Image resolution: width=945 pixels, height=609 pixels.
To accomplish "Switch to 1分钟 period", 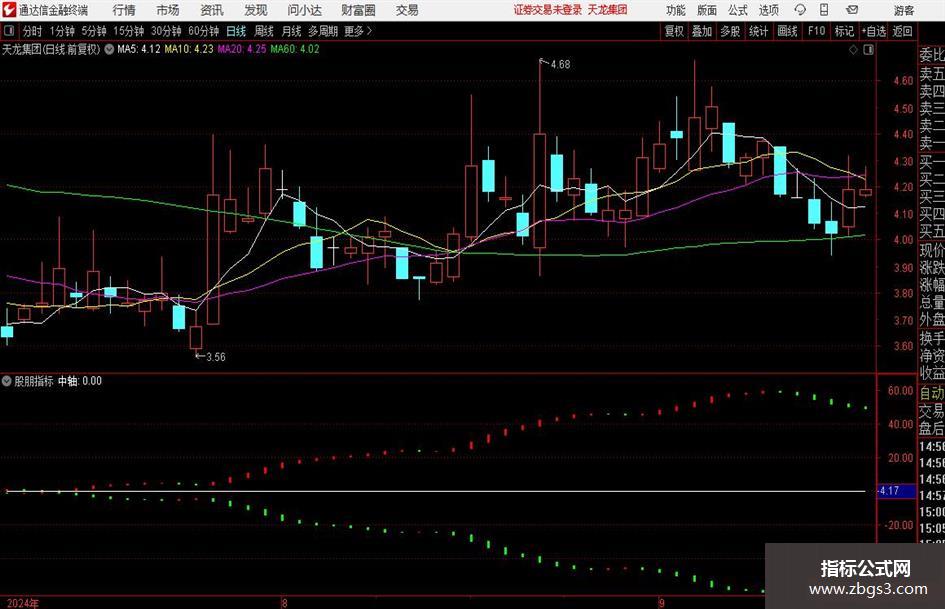I will click(x=62, y=31).
